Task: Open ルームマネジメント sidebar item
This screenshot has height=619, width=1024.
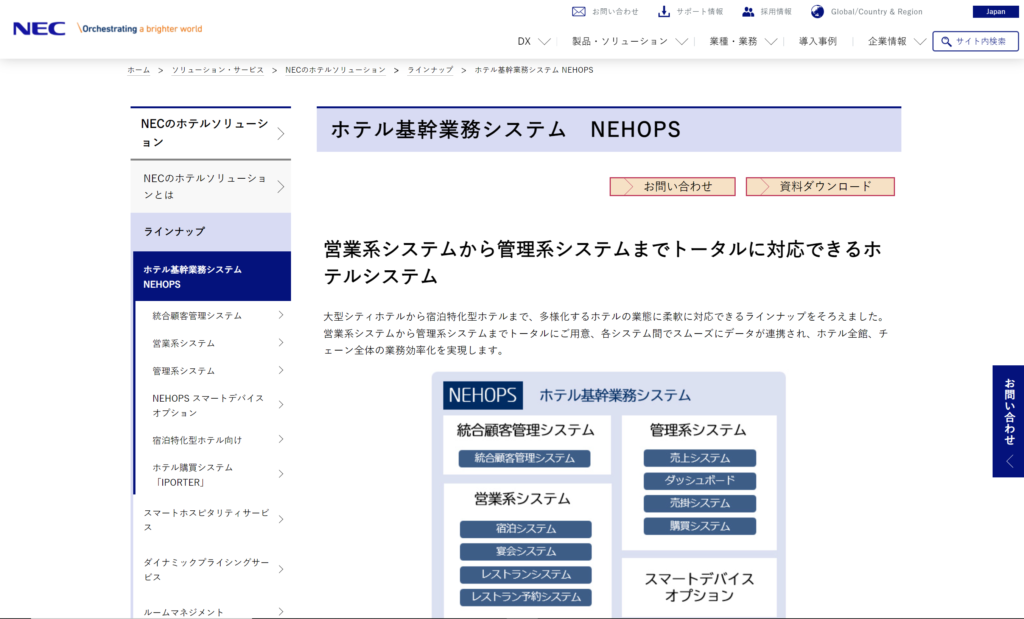Action: [210, 612]
